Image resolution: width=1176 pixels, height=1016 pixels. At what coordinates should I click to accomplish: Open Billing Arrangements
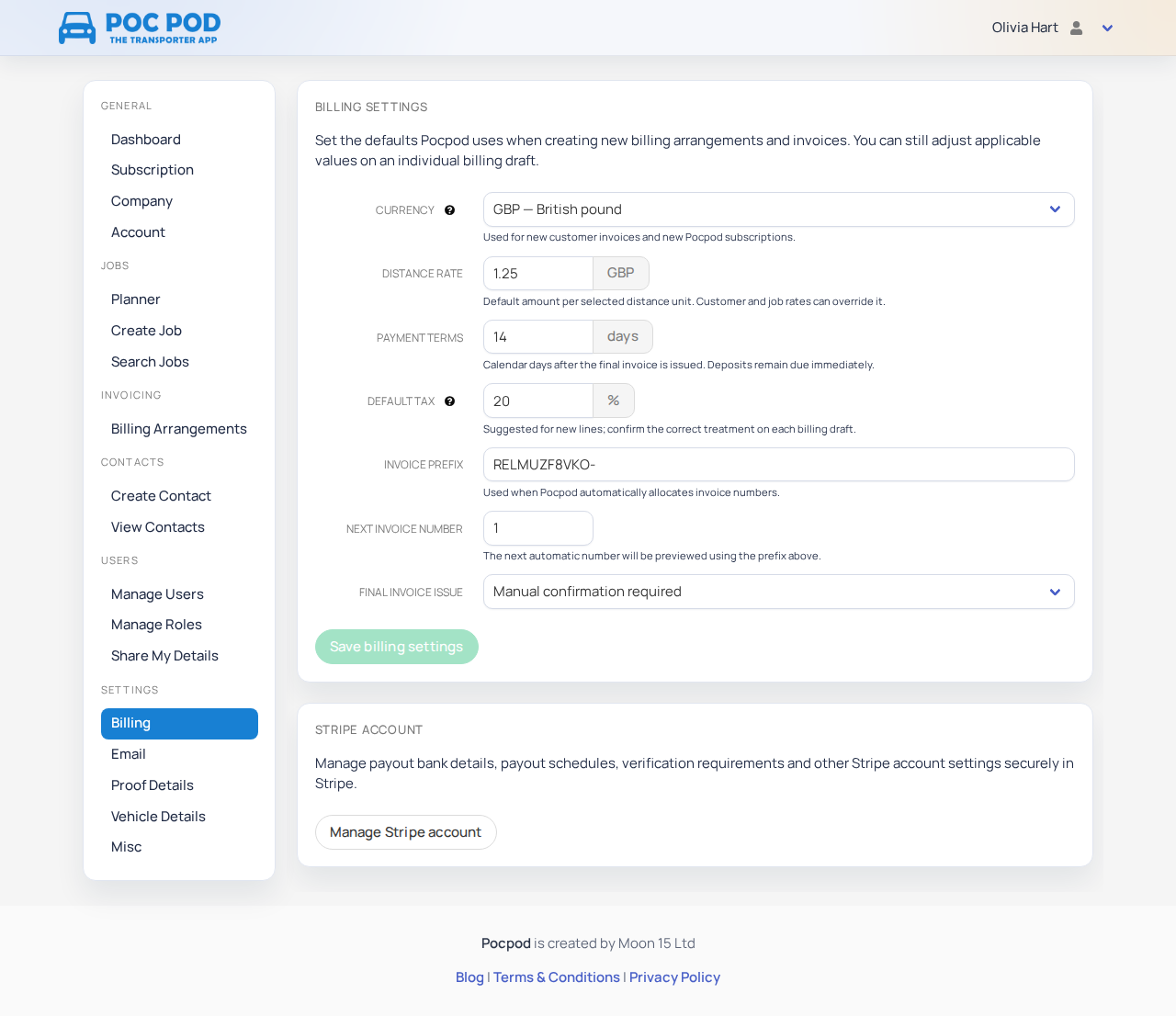point(179,429)
